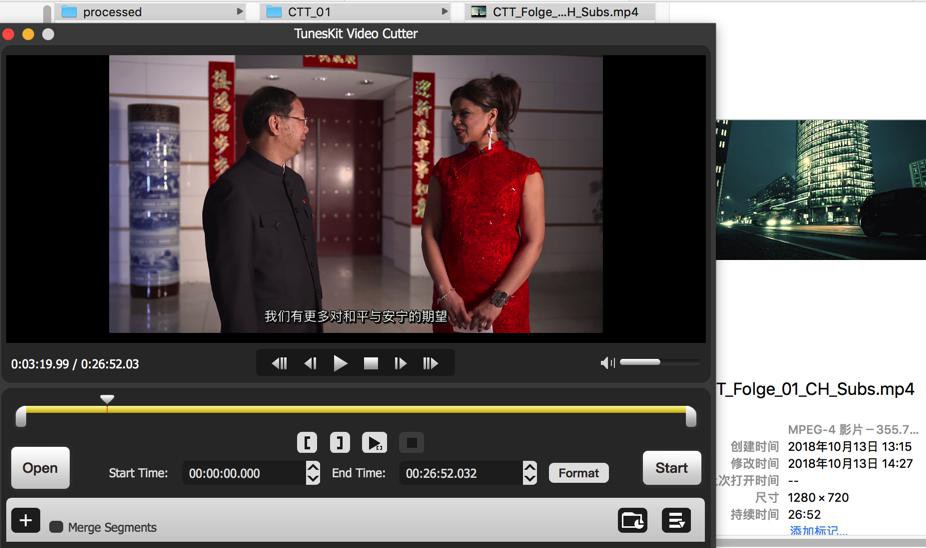This screenshot has height=548, width=926.
Task: Click the video preview frame
Action: pyautogui.click(x=356, y=194)
